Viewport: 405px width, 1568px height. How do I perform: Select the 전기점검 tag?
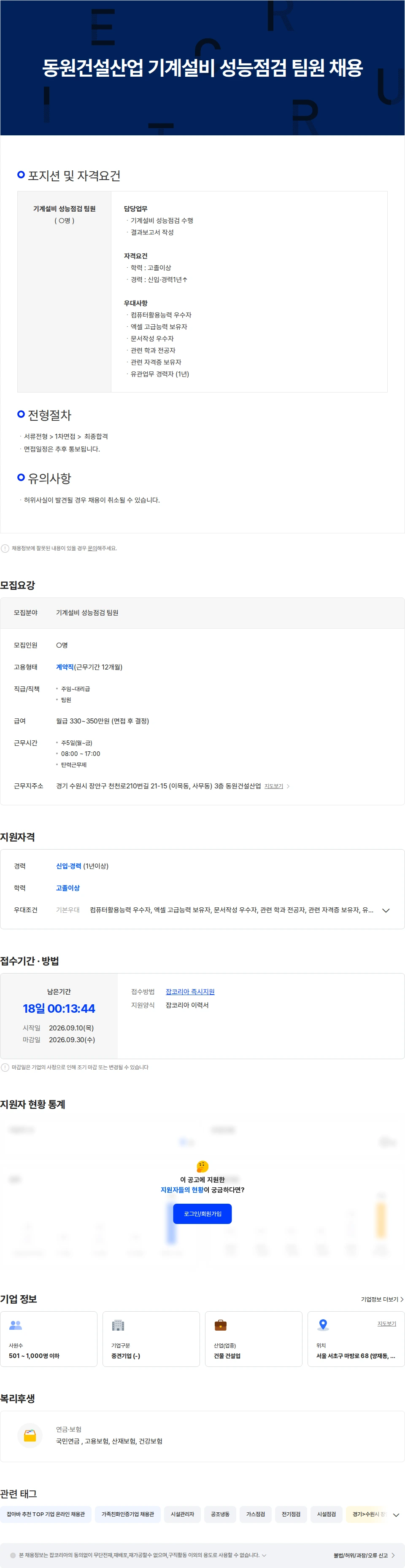coord(291,1514)
